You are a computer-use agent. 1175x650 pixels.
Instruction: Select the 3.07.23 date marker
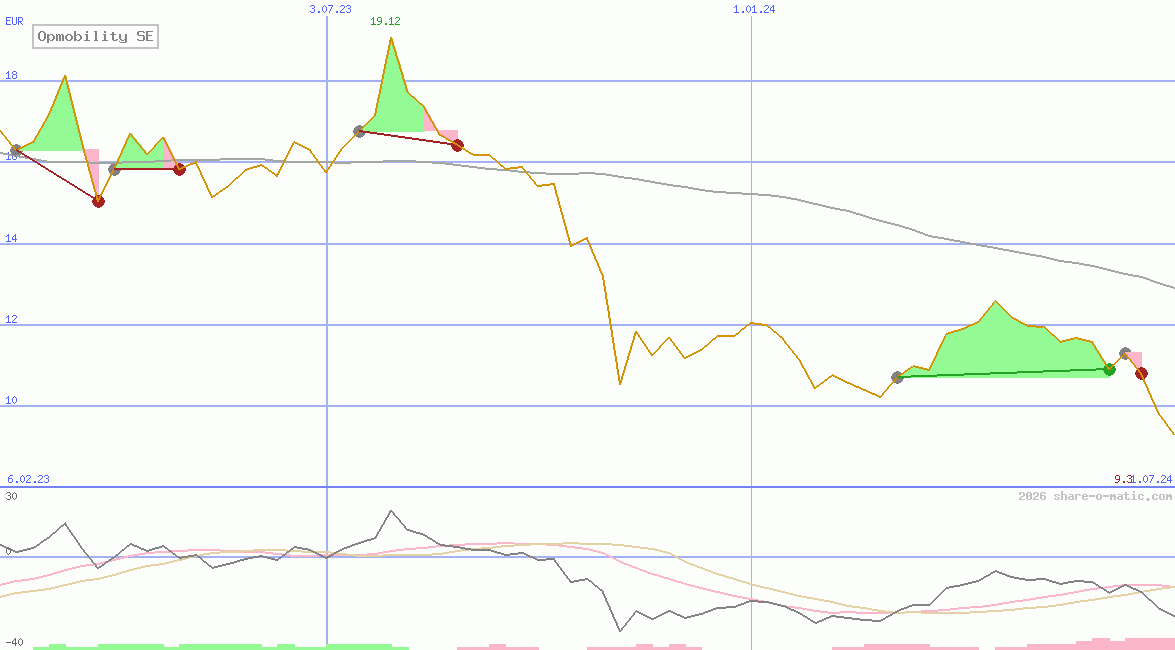coord(330,9)
